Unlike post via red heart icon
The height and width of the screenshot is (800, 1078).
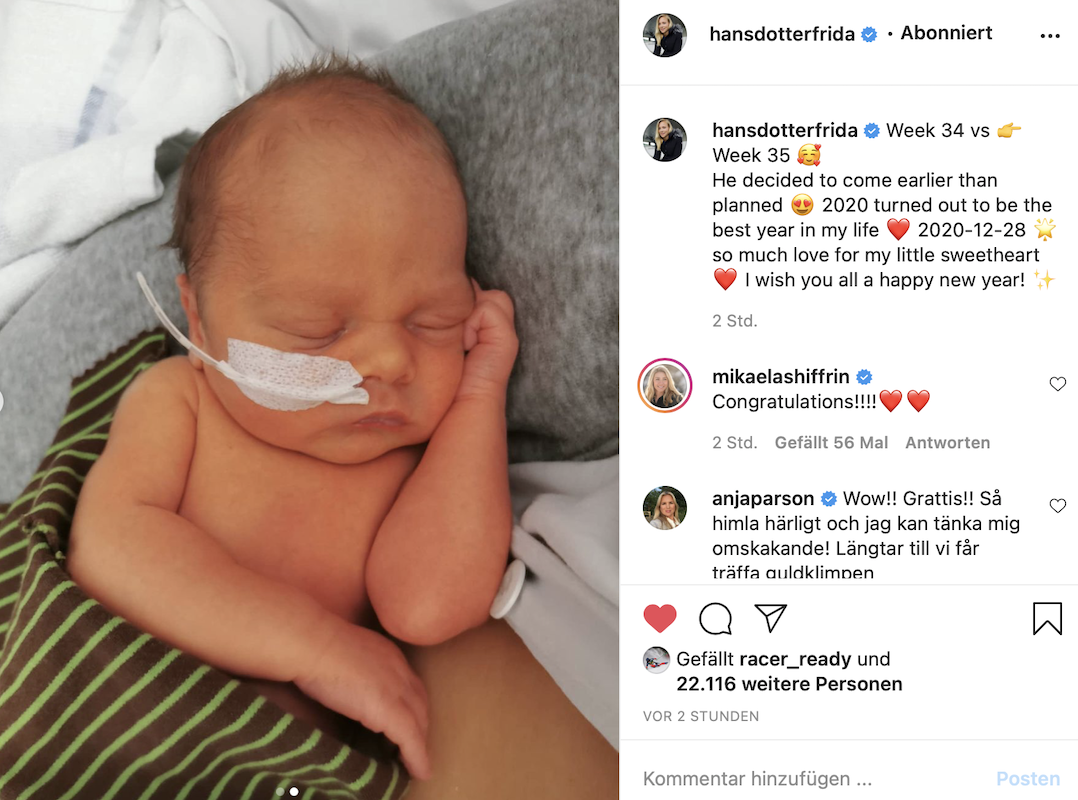(x=660, y=619)
